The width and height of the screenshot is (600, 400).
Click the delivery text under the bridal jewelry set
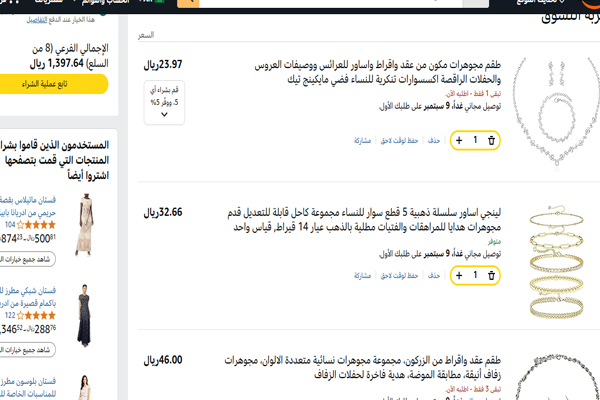pos(440,106)
